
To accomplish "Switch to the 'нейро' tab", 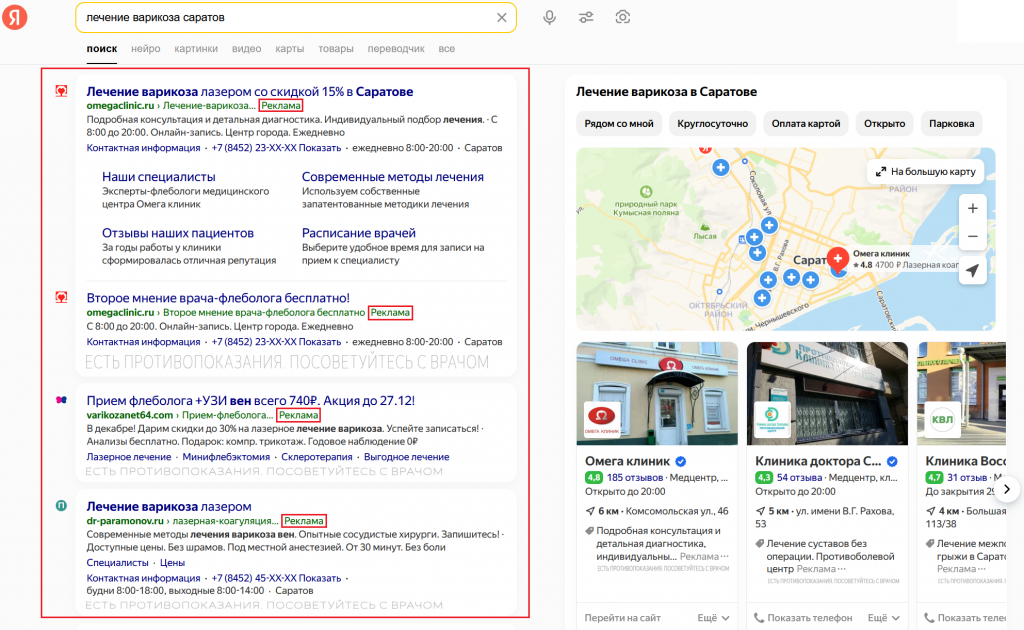I will pos(146,49).
